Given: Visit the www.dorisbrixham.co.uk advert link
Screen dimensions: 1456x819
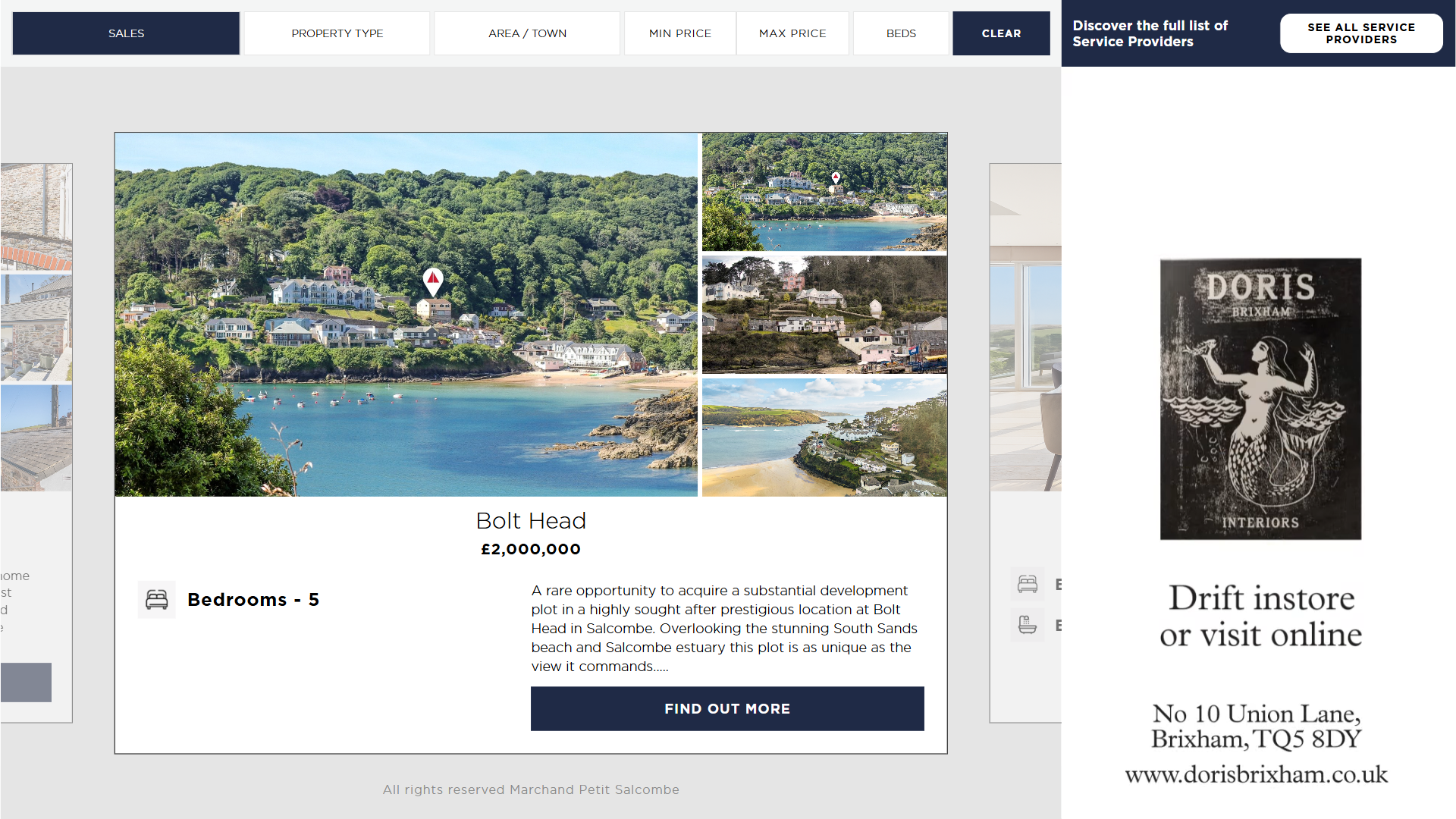Looking at the screenshot, I should coord(1257,774).
